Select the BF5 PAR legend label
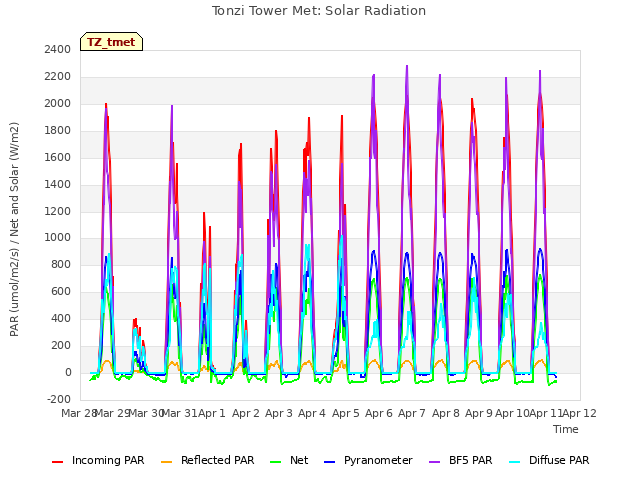The width and height of the screenshot is (640, 480). tap(471, 460)
